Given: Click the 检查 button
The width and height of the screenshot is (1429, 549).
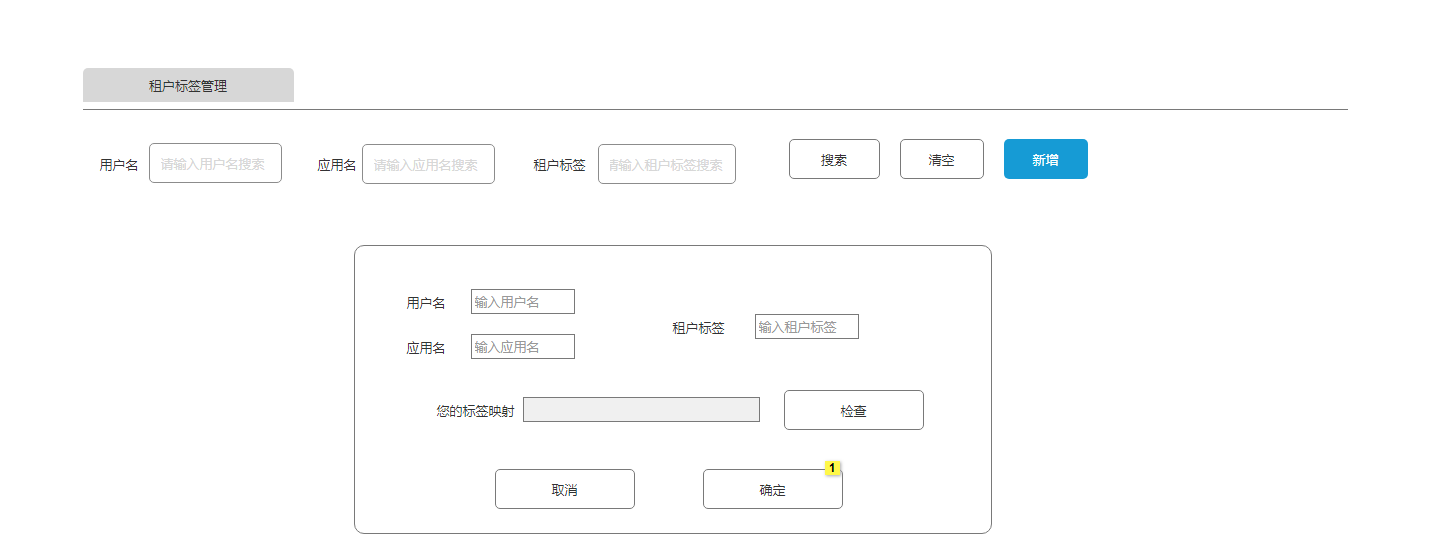Looking at the screenshot, I should point(854,410).
